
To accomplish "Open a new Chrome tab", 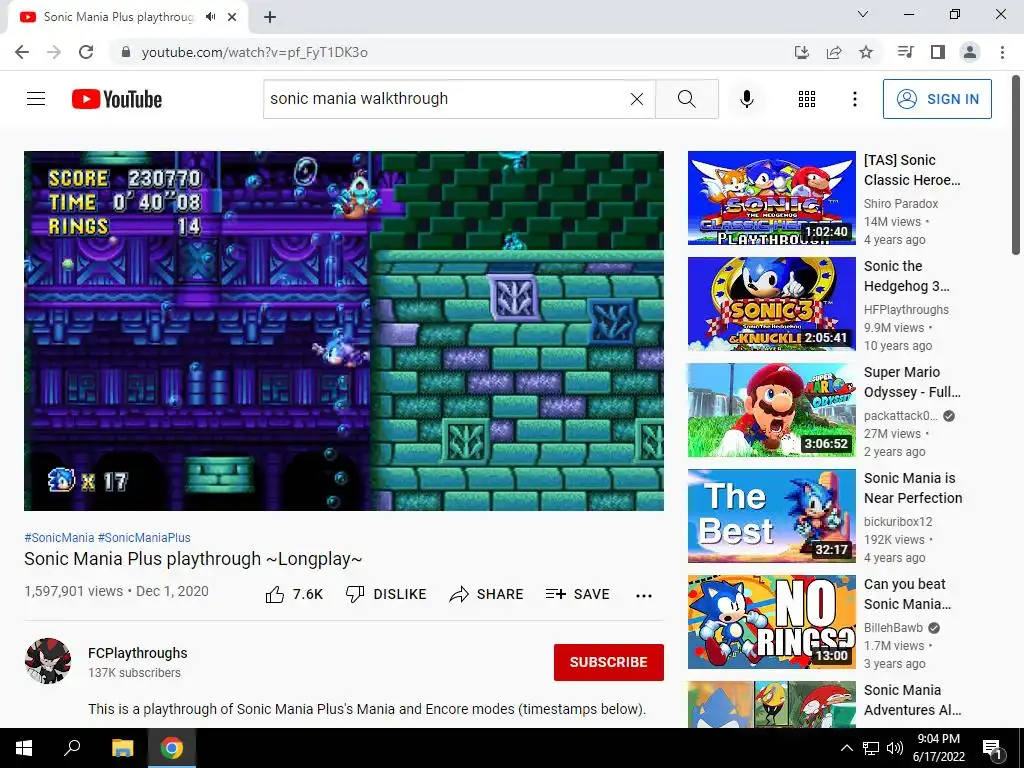I will pyautogui.click(x=270, y=17).
